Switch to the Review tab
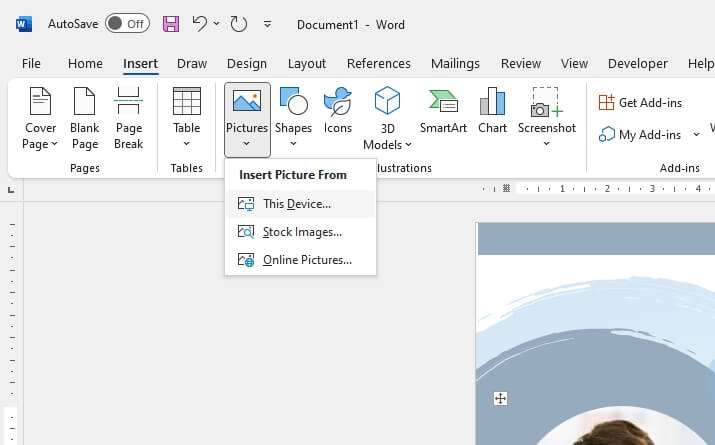Viewport: 715px width, 445px height. point(521,63)
